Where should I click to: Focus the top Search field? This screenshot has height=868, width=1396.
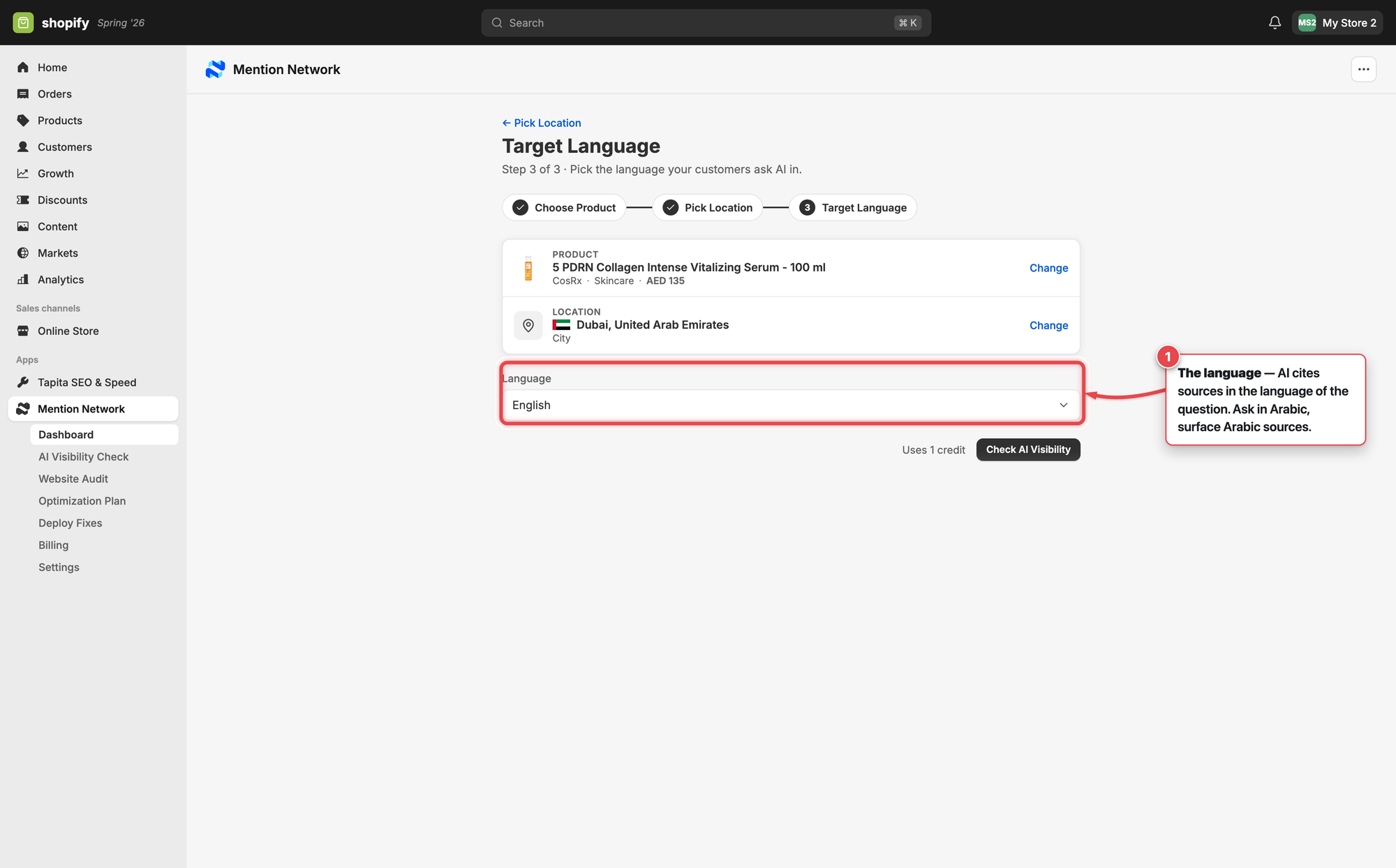pos(706,23)
